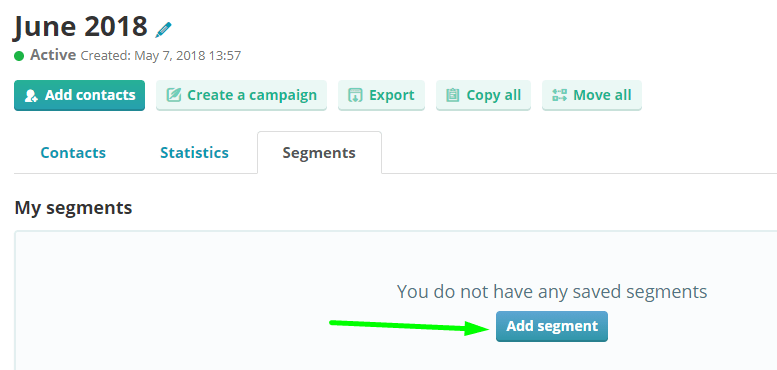Click the person icon in Add contacts

[x=31, y=96]
